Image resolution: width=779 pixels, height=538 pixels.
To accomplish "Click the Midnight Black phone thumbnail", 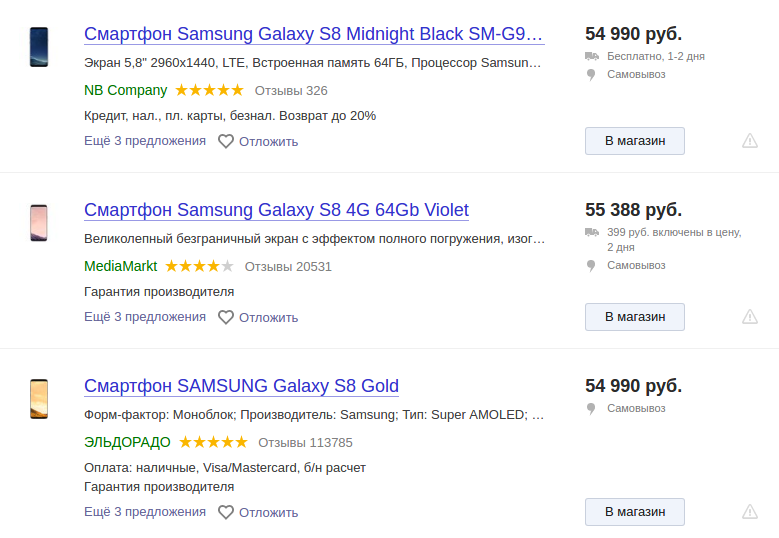I will pyautogui.click(x=39, y=47).
